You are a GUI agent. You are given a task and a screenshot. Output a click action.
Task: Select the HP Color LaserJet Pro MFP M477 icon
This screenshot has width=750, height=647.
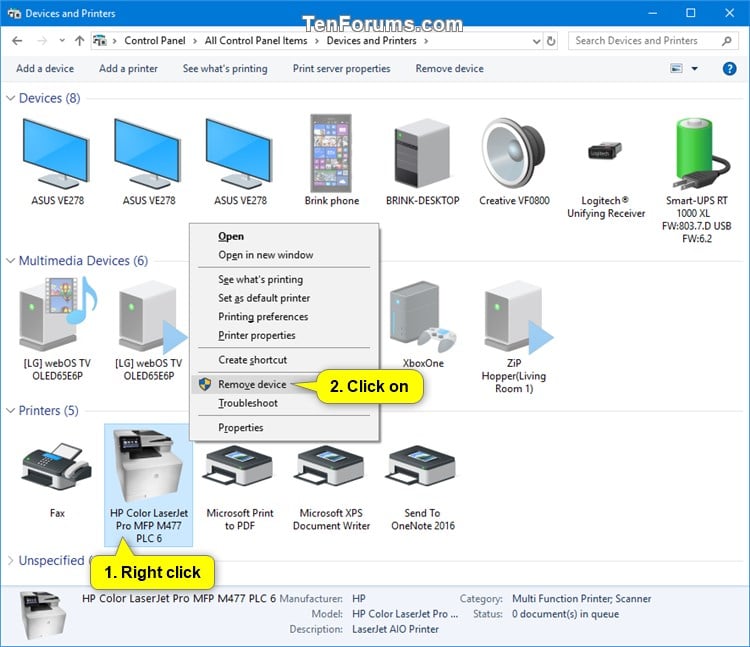[148, 465]
